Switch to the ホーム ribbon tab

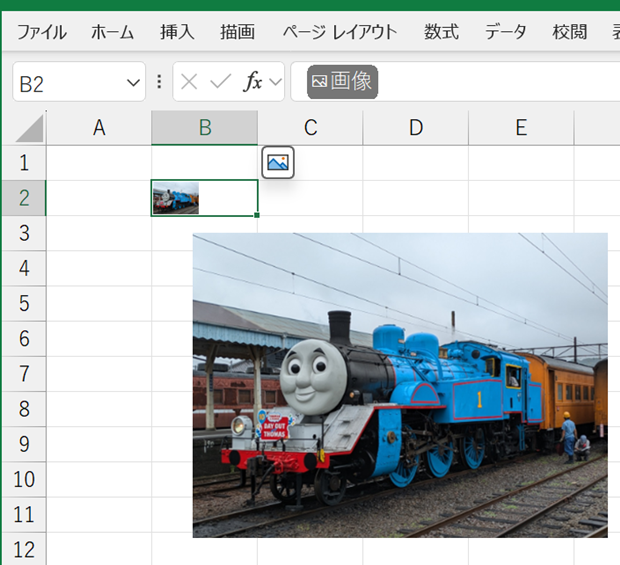[113, 32]
